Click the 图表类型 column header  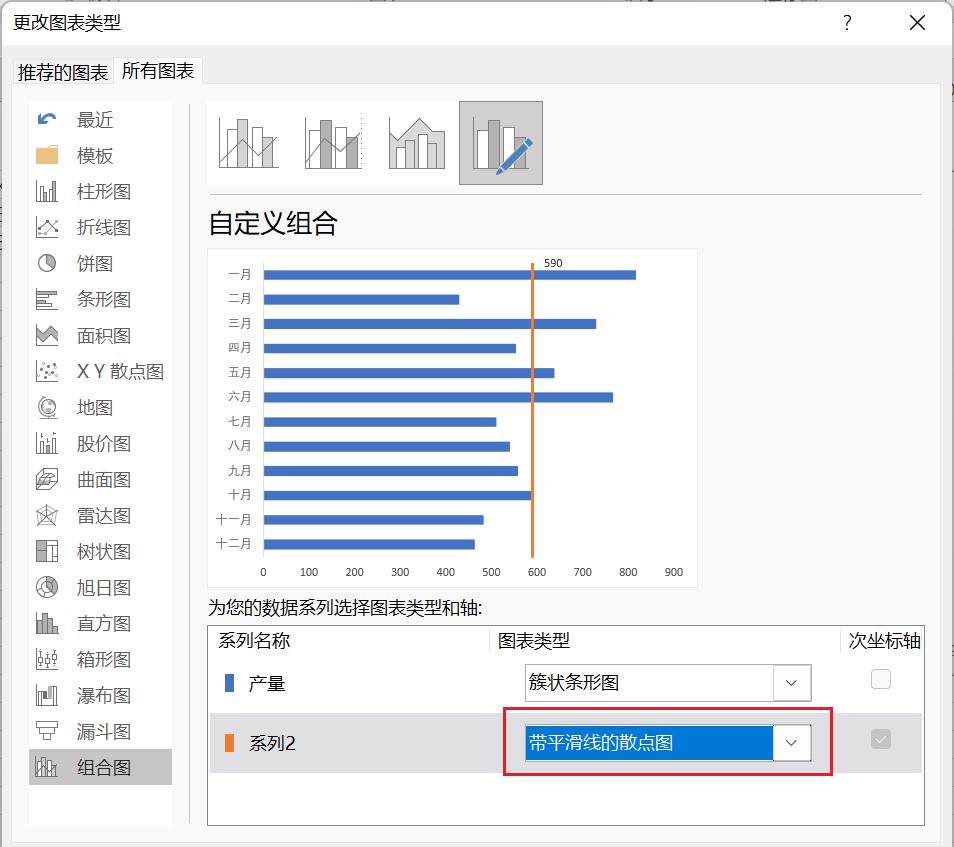tap(534, 641)
